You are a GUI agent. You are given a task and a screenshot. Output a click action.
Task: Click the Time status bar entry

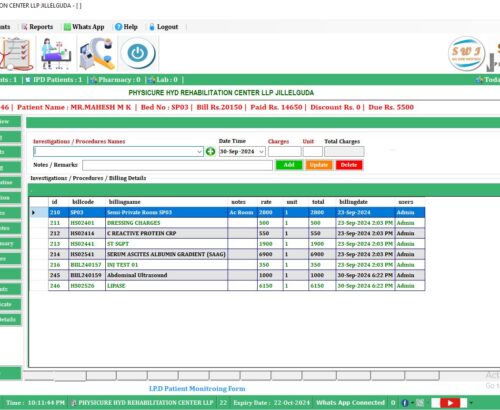[36, 403]
